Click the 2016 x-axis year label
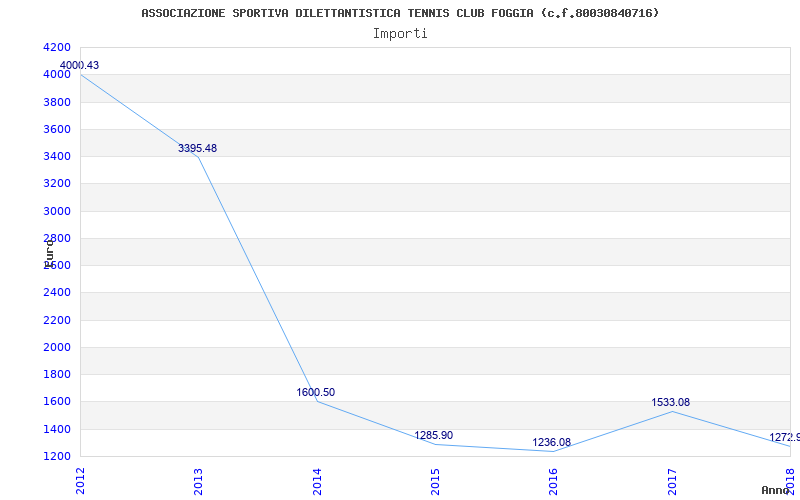This screenshot has height=500, width=800. [x=554, y=482]
